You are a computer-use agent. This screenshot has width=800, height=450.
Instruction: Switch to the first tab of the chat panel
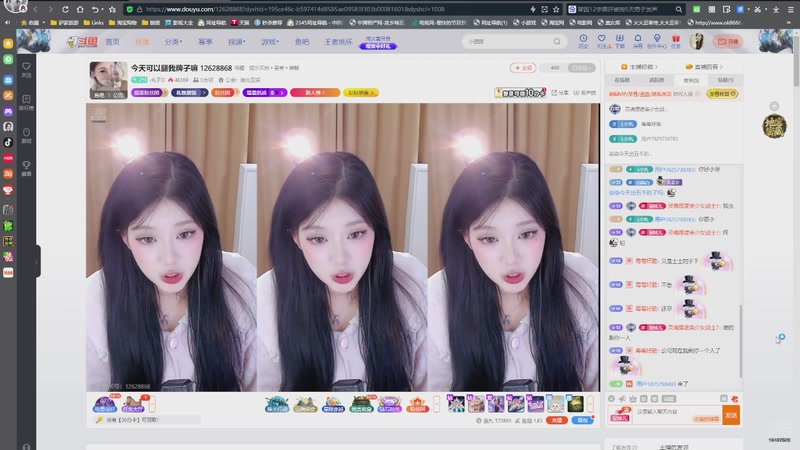coord(622,80)
